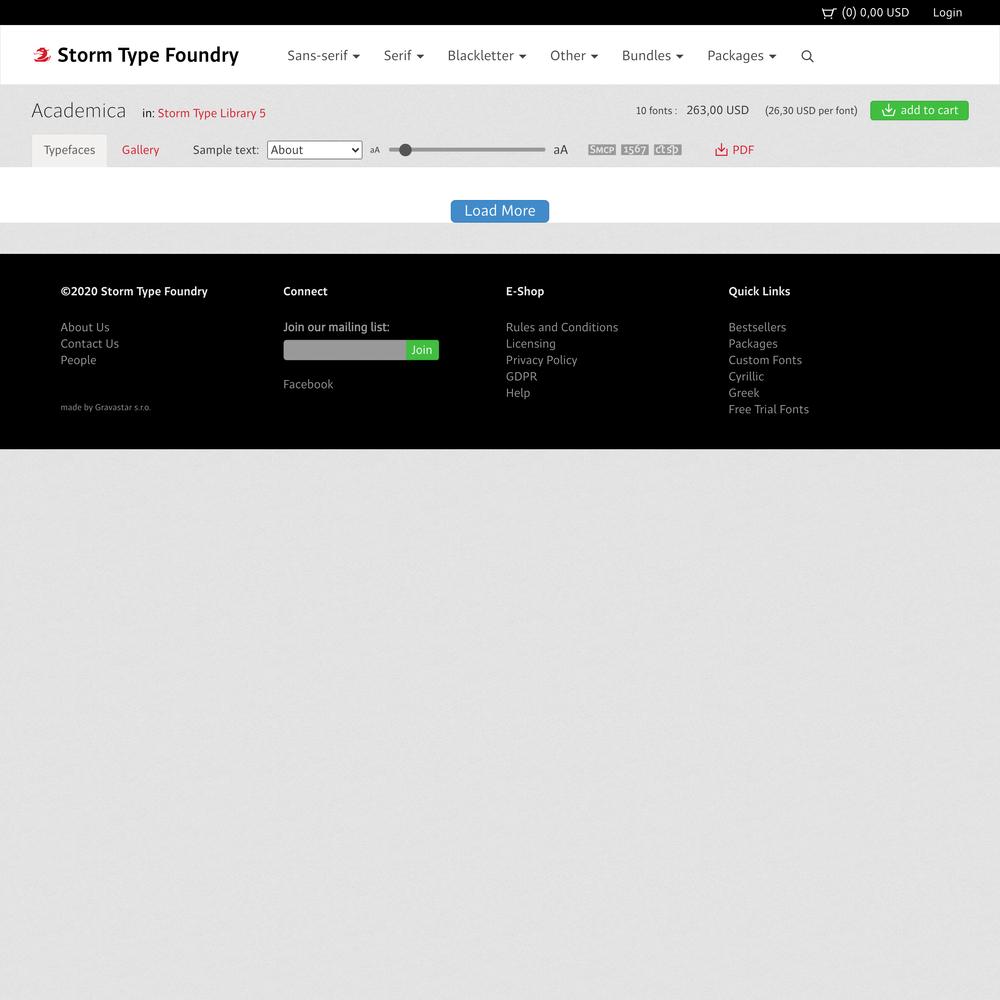
Task: Click the Storm Type Foundry logo
Action: click(x=136, y=55)
